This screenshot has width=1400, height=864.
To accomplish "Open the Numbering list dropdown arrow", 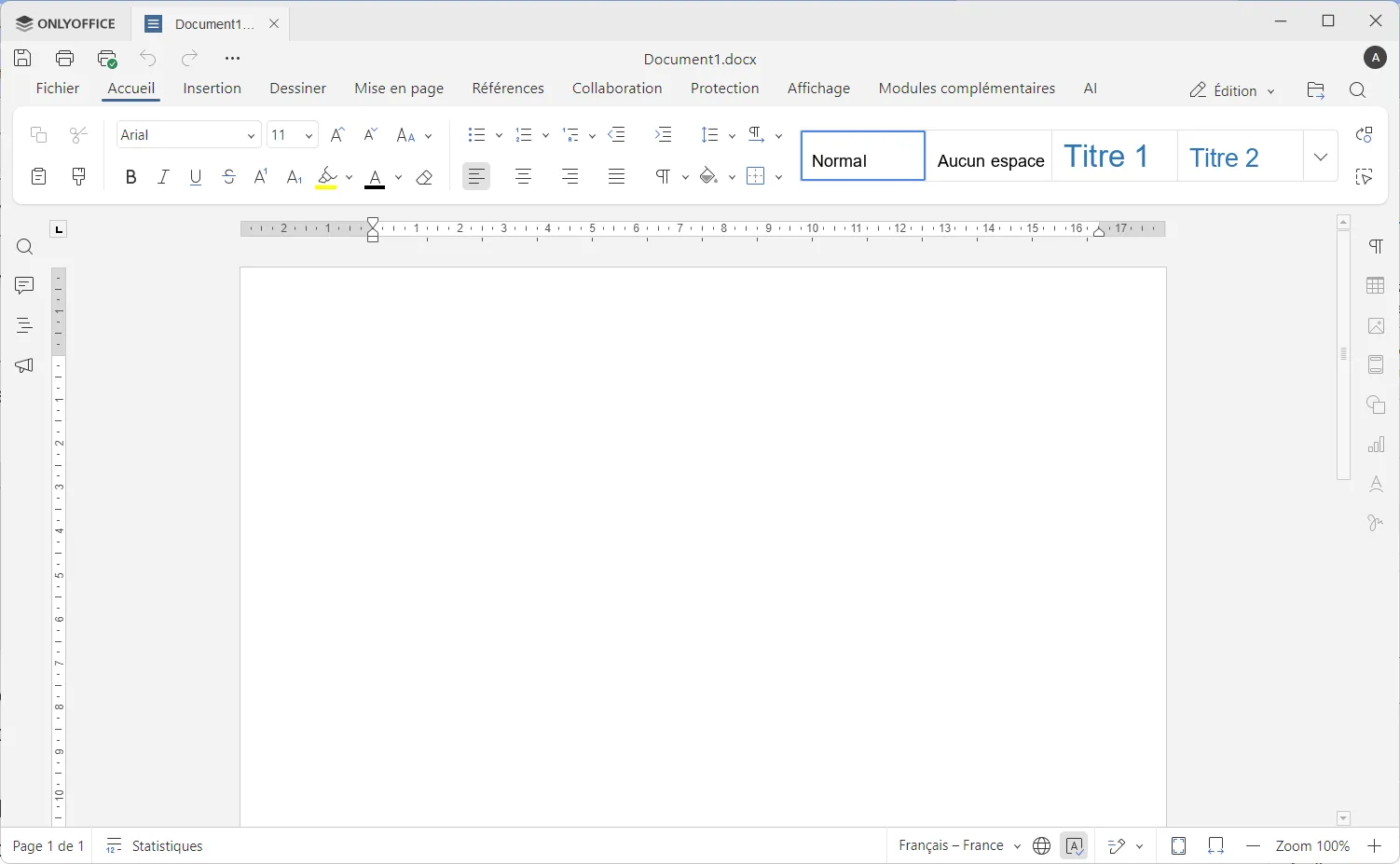I will [545, 136].
